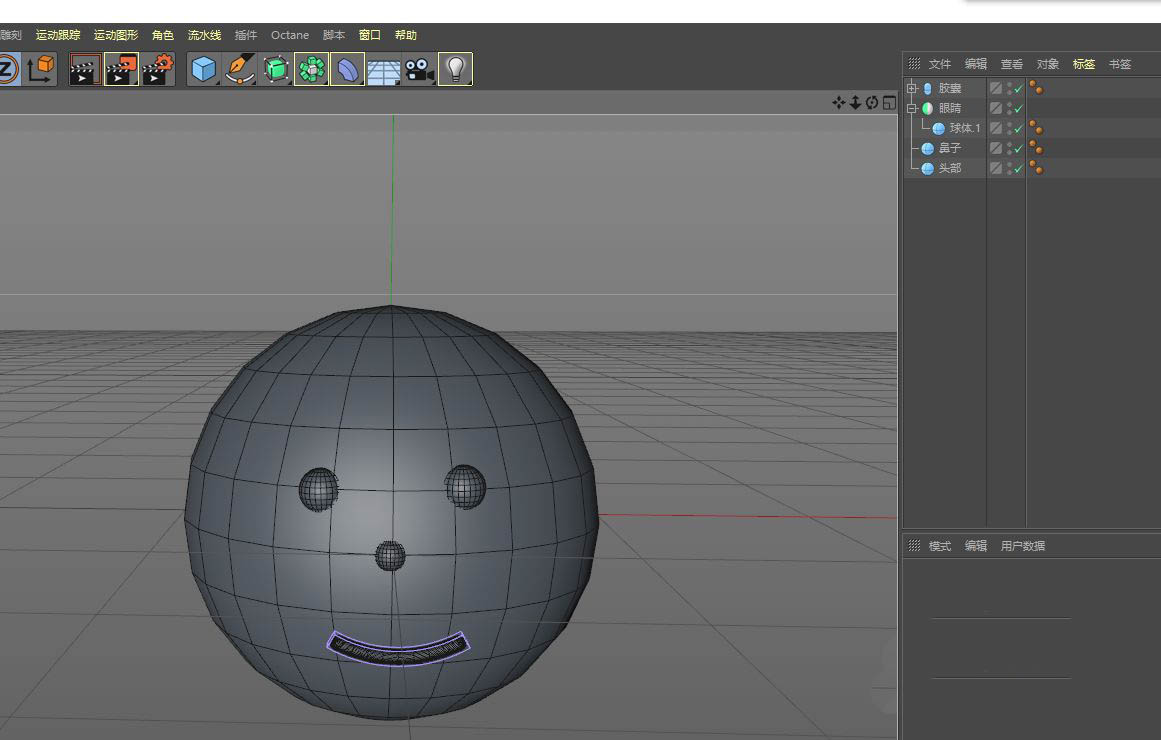This screenshot has height=740, width=1161.
Task: Click the Light bulb icon in the toolbar
Action: [455, 69]
